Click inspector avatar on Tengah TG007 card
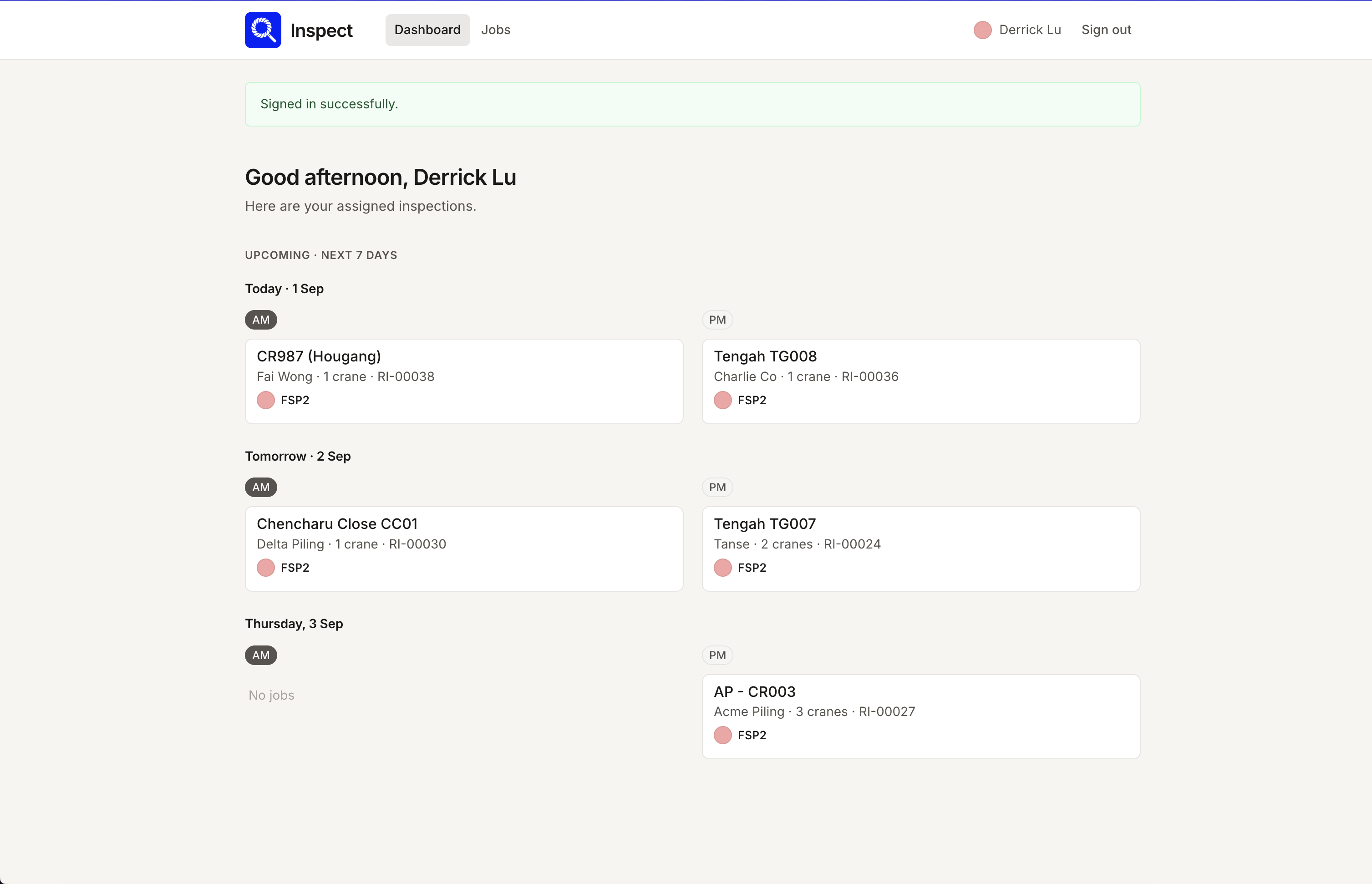 tap(723, 568)
